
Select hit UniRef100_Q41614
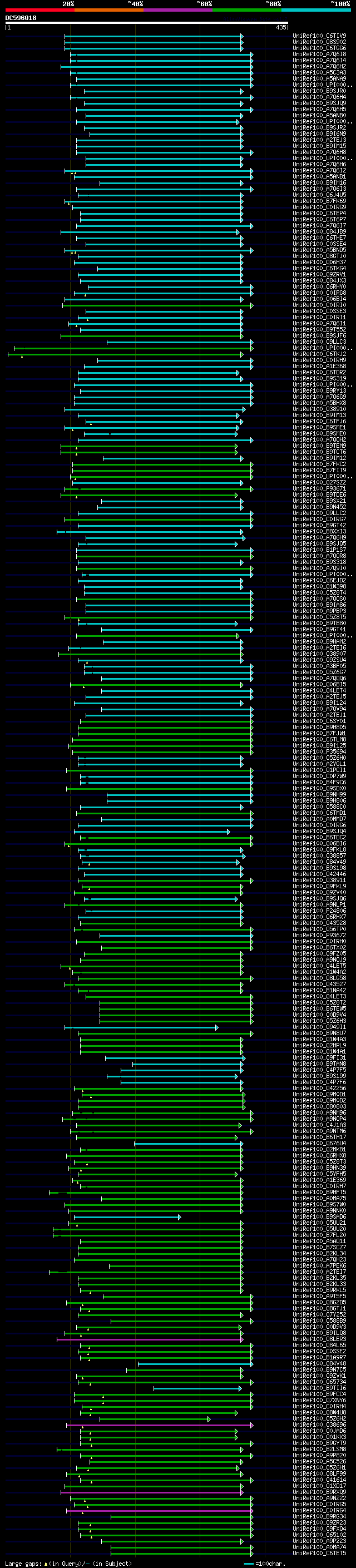[x=319, y=1480]
